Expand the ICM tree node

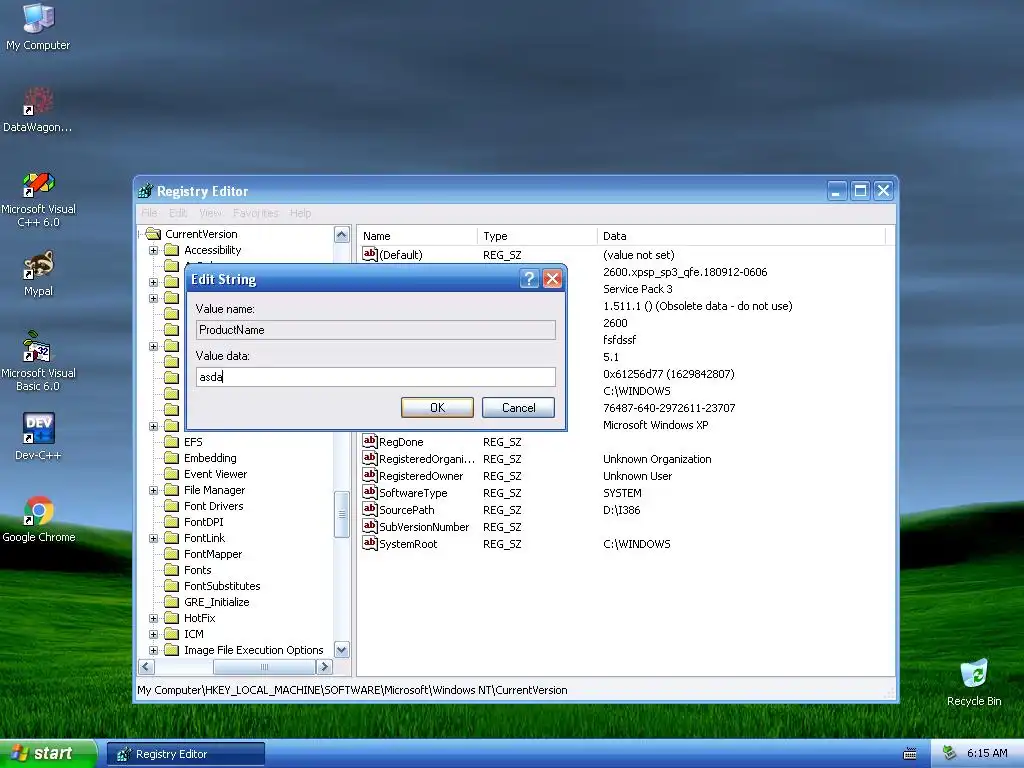[153, 634]
